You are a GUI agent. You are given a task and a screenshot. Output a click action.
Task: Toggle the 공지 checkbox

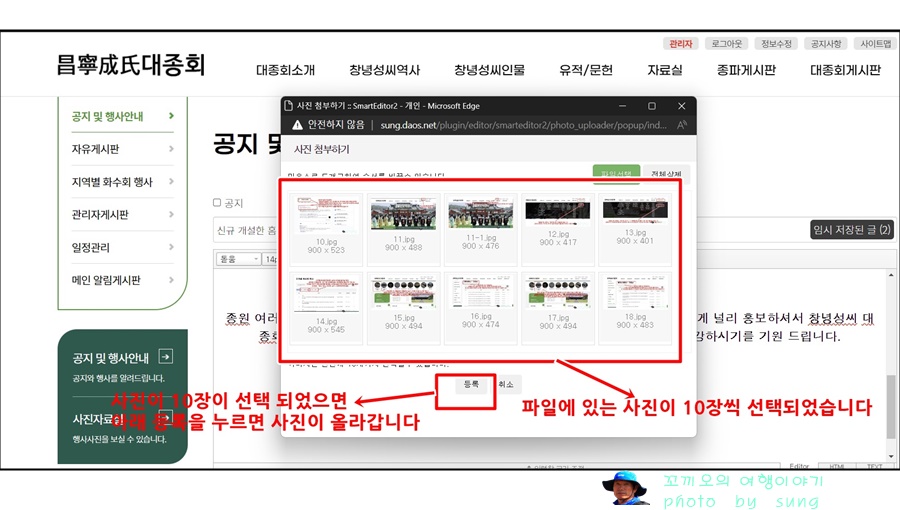pyautogui.click(x=217, y=203)
